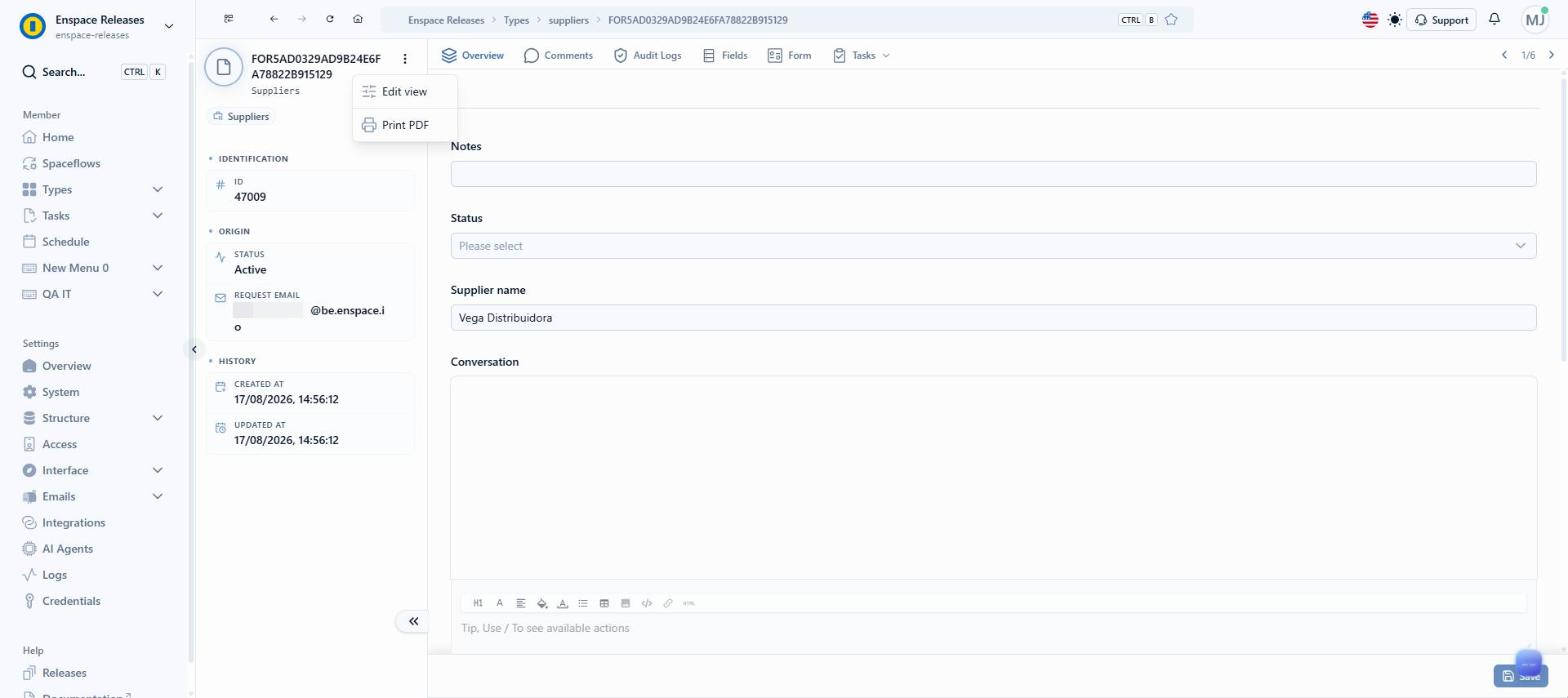This screenshot has width=1568, height=698.
Task: Open notifications bell
Action: (x=1494, y=19)
